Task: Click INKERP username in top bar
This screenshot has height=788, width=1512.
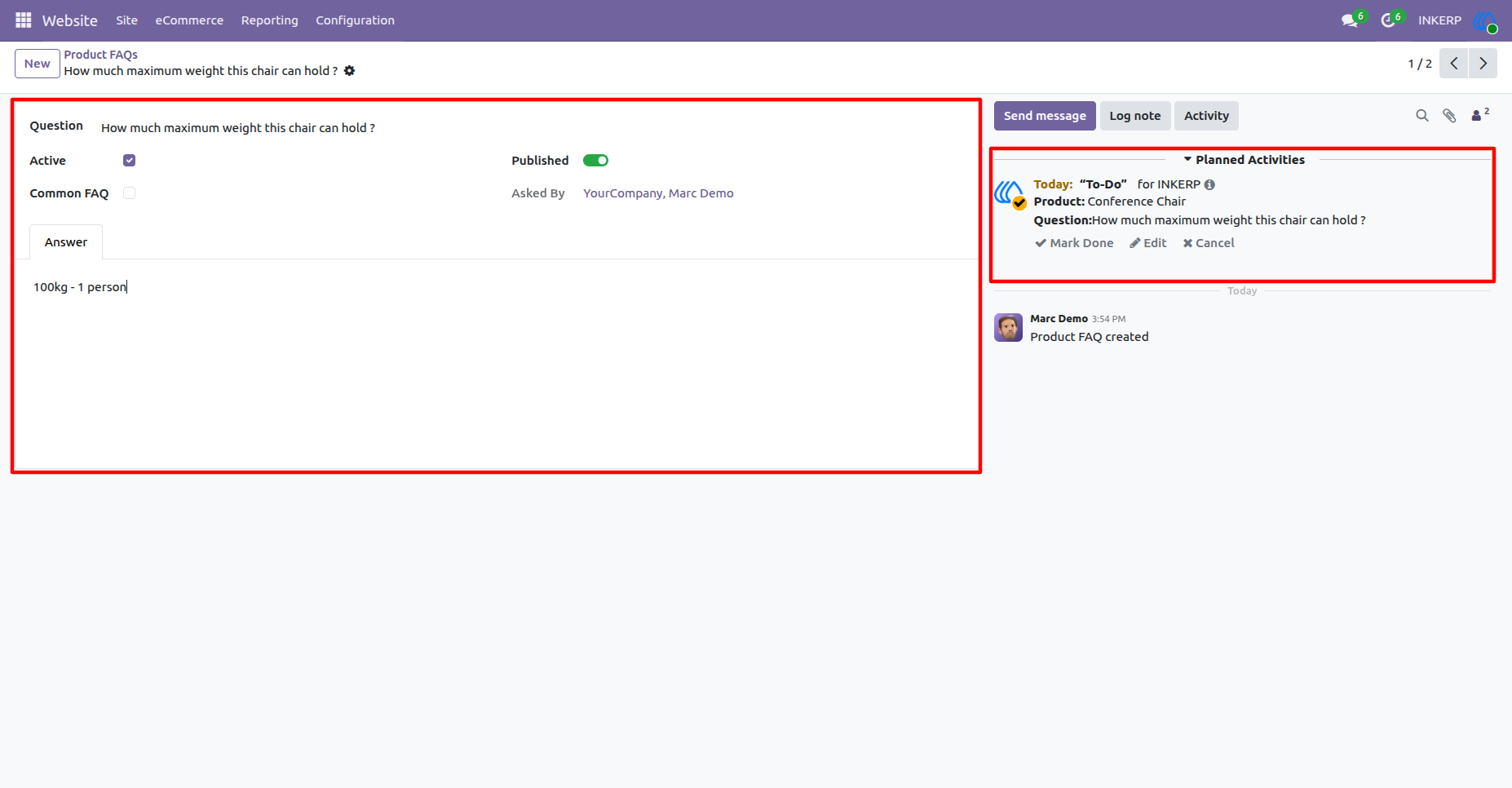Action: [x=1439, y=20]
